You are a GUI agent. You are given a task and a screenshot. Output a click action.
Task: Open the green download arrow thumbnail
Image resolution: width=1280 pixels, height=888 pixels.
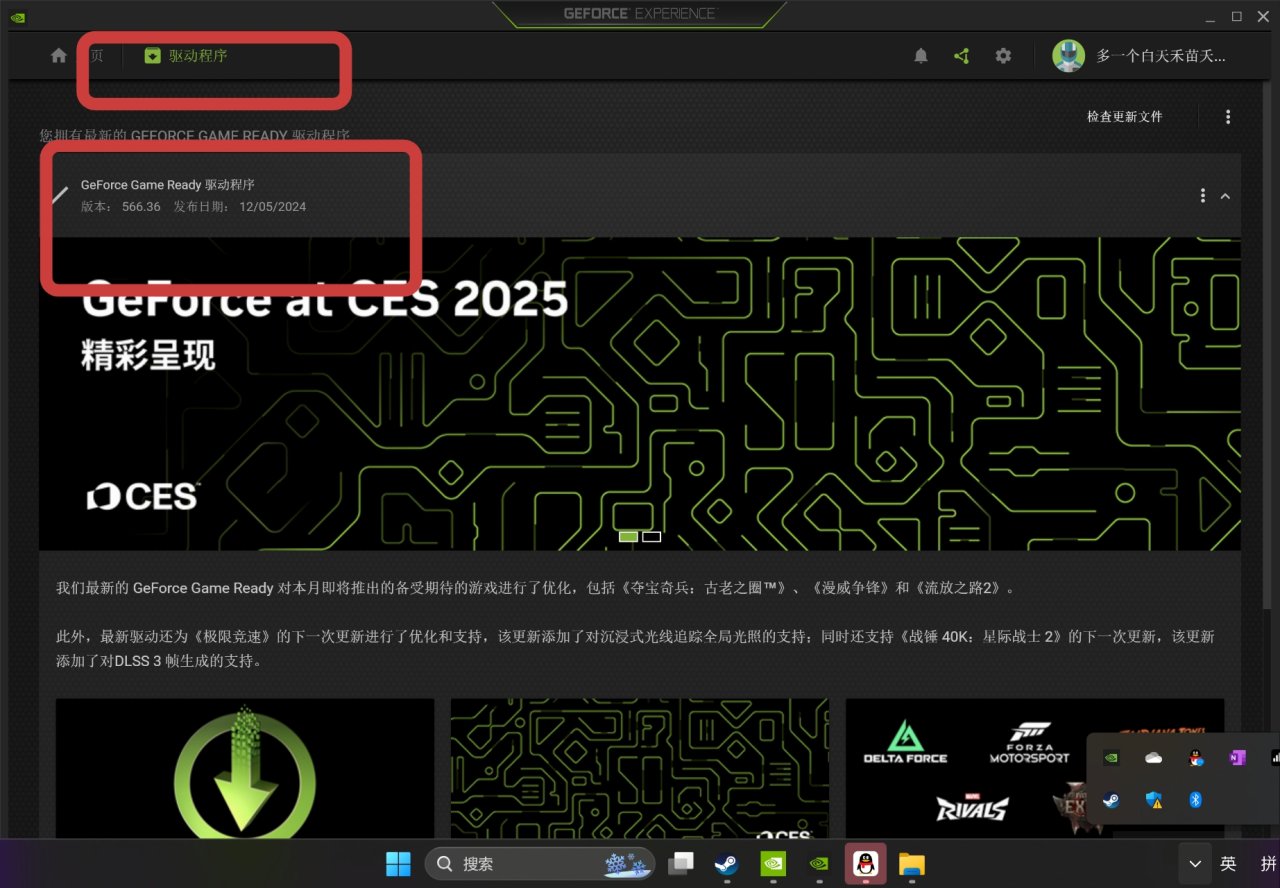coord(245,768)
